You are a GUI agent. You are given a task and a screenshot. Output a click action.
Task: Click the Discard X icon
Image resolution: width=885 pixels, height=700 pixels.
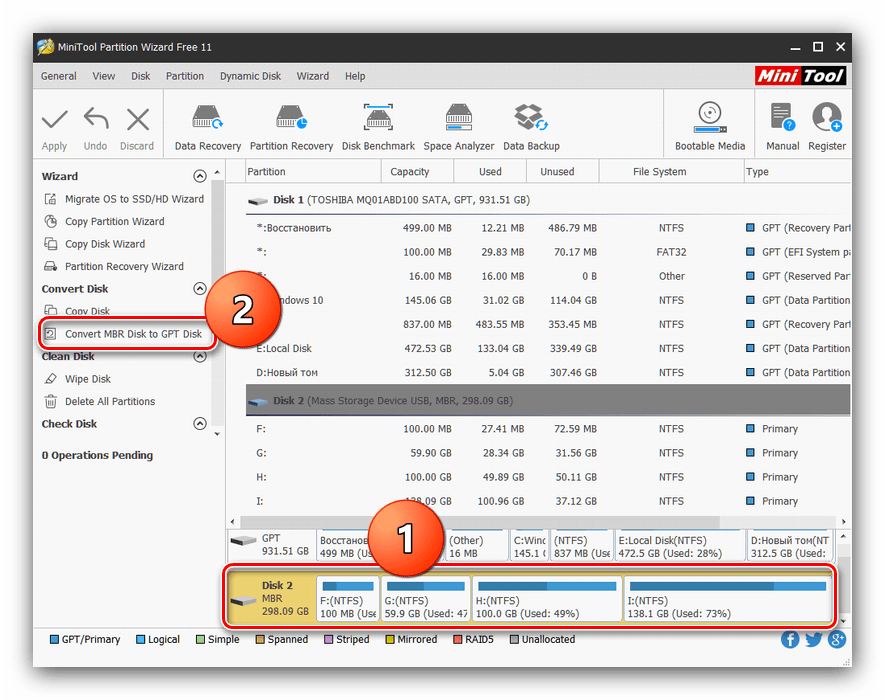coord(137,121)
